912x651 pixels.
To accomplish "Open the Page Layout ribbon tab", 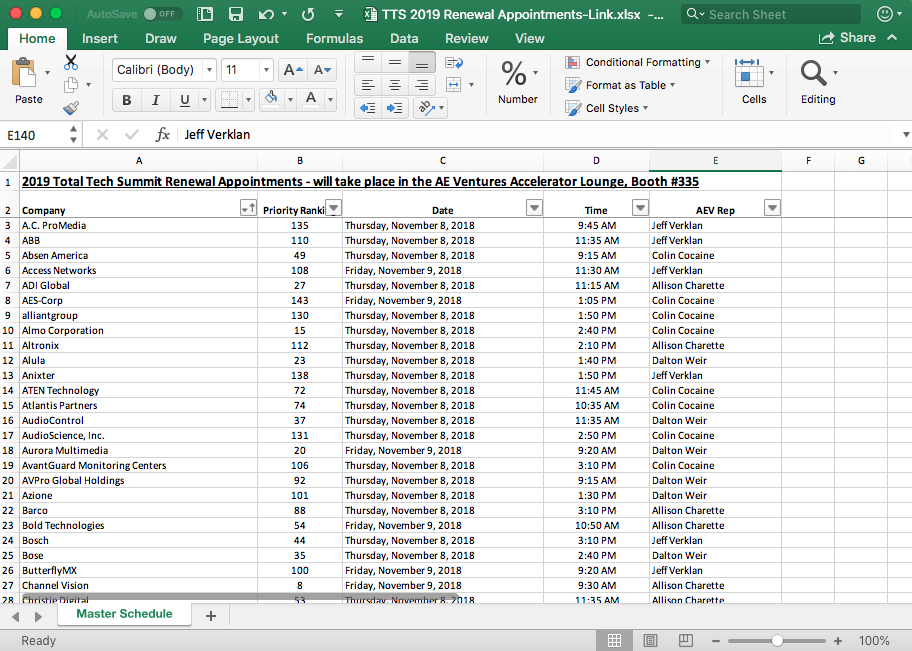I will [x=241, y=38].
